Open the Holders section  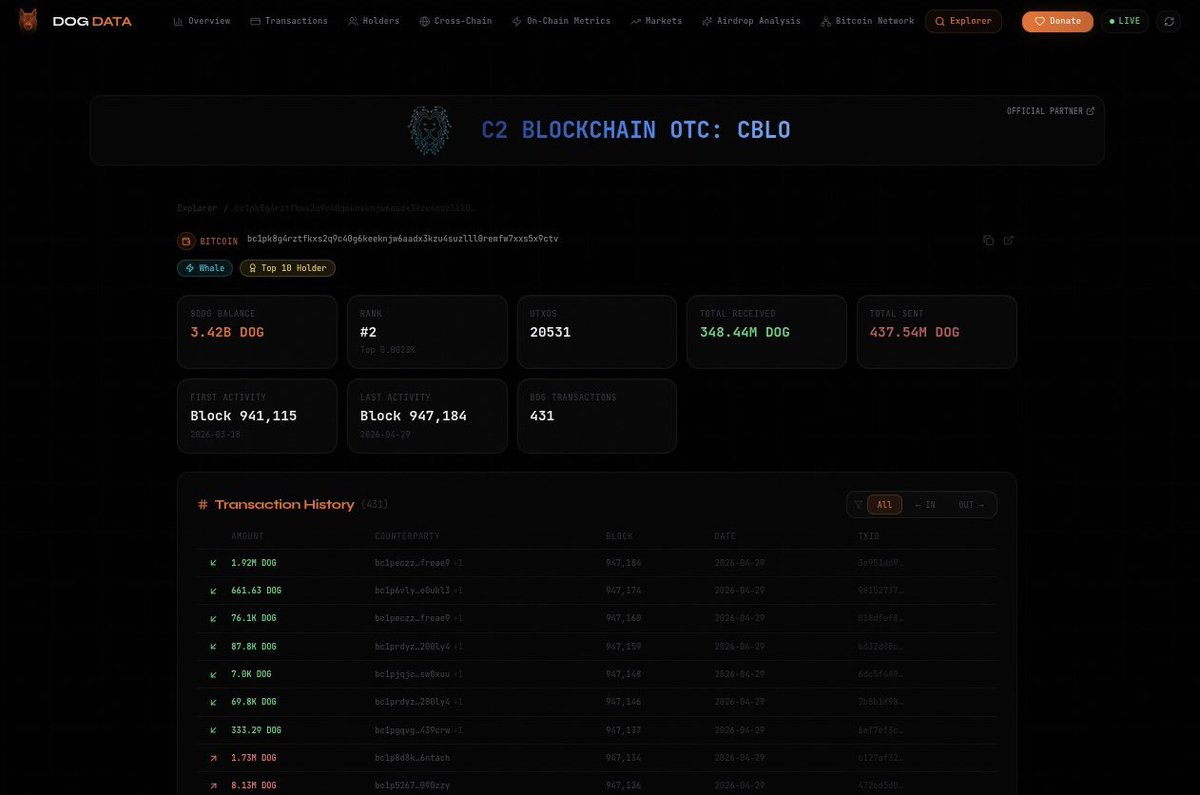coord(374,21)
